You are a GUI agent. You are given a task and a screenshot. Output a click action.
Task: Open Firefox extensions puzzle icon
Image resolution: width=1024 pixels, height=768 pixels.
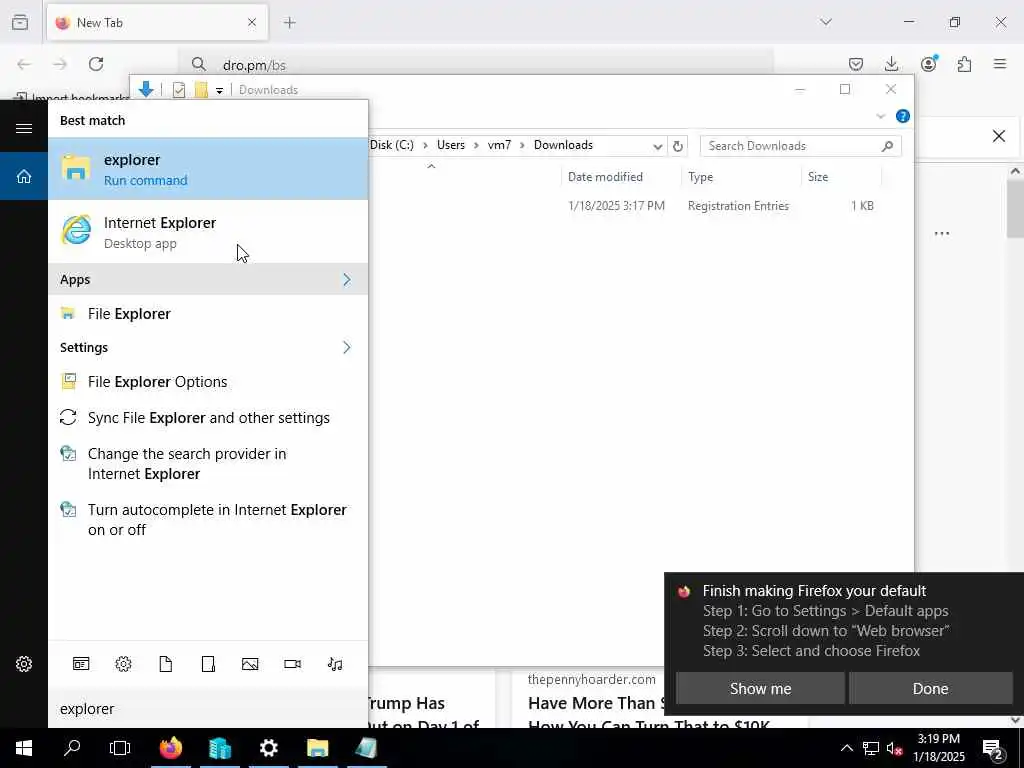(964, 64)
